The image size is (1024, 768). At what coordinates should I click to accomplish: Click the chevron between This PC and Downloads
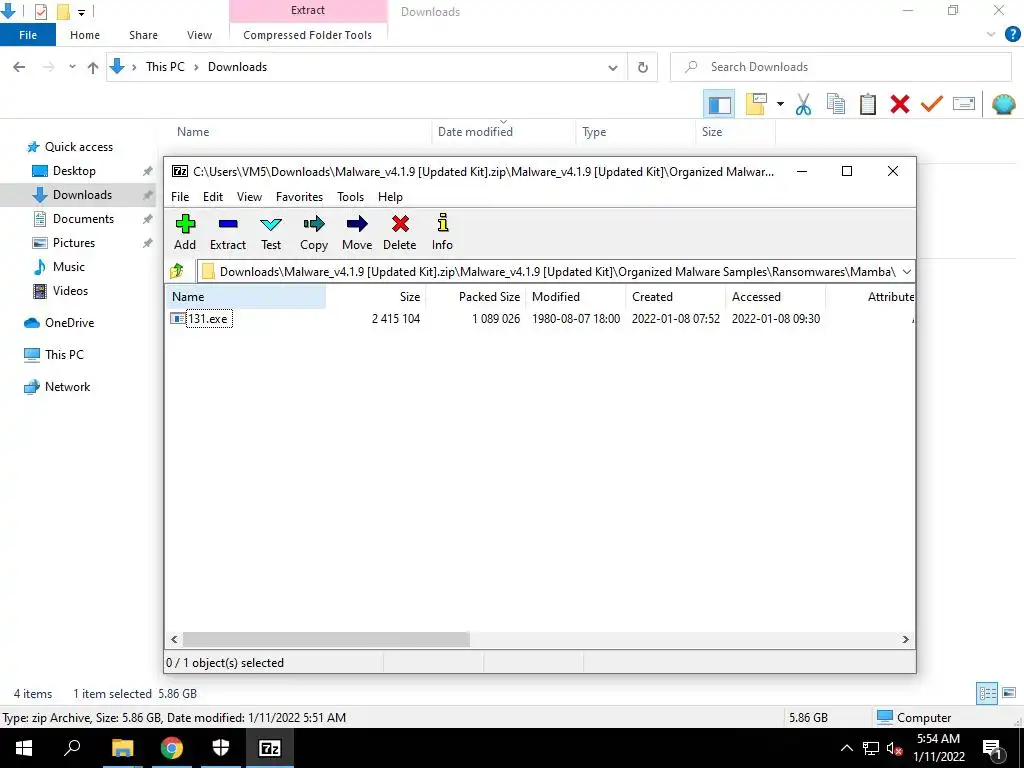coord(196,67)
